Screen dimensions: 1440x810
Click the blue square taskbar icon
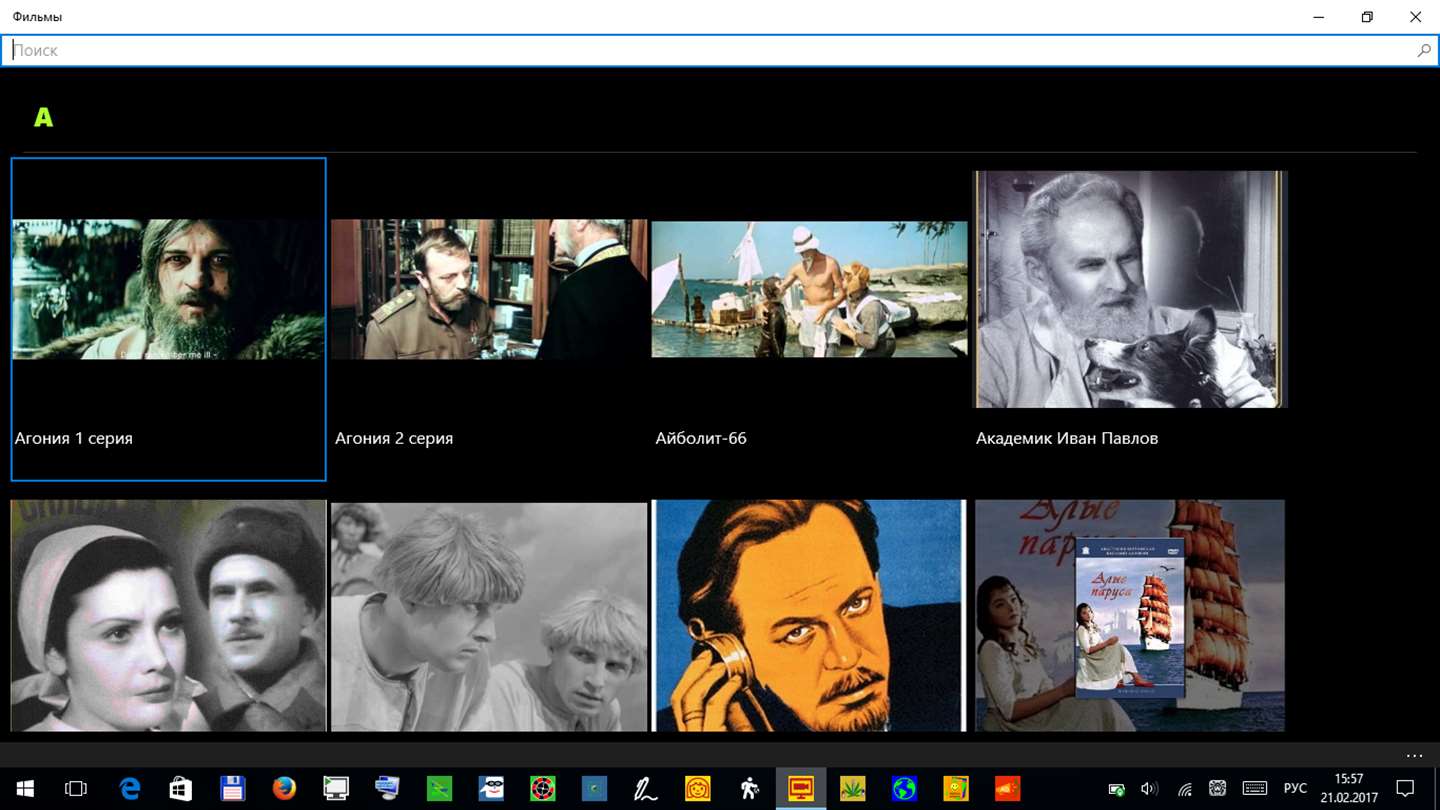click(594, 789)
